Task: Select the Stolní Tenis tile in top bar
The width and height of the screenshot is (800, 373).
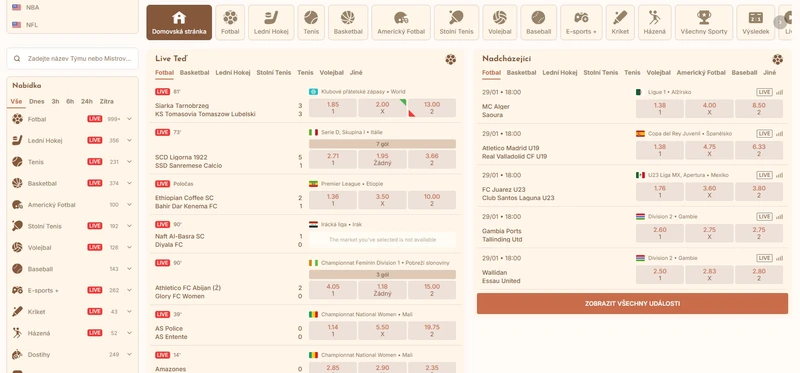Action: click(x=457, y=22)
